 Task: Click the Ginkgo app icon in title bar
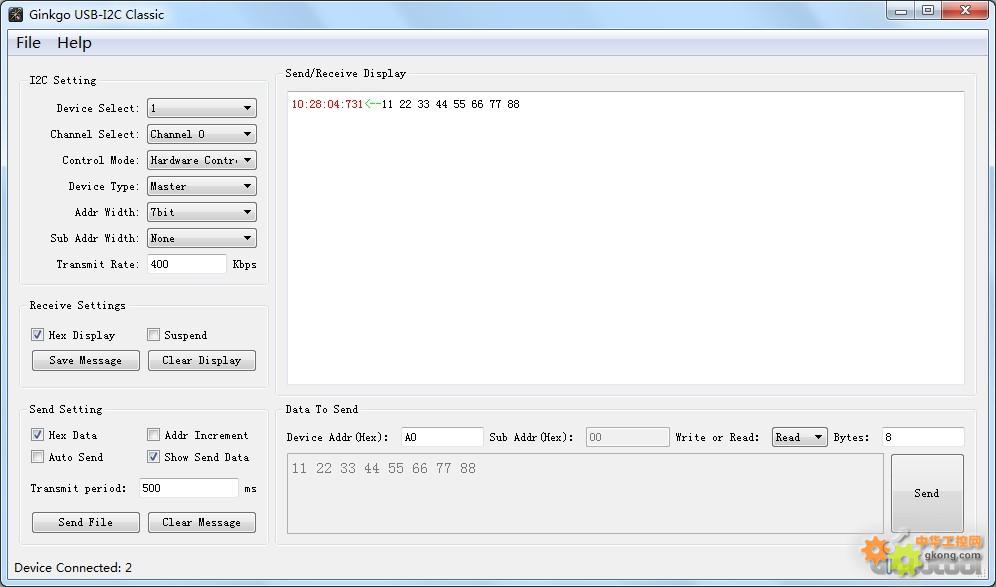(15, 14)
